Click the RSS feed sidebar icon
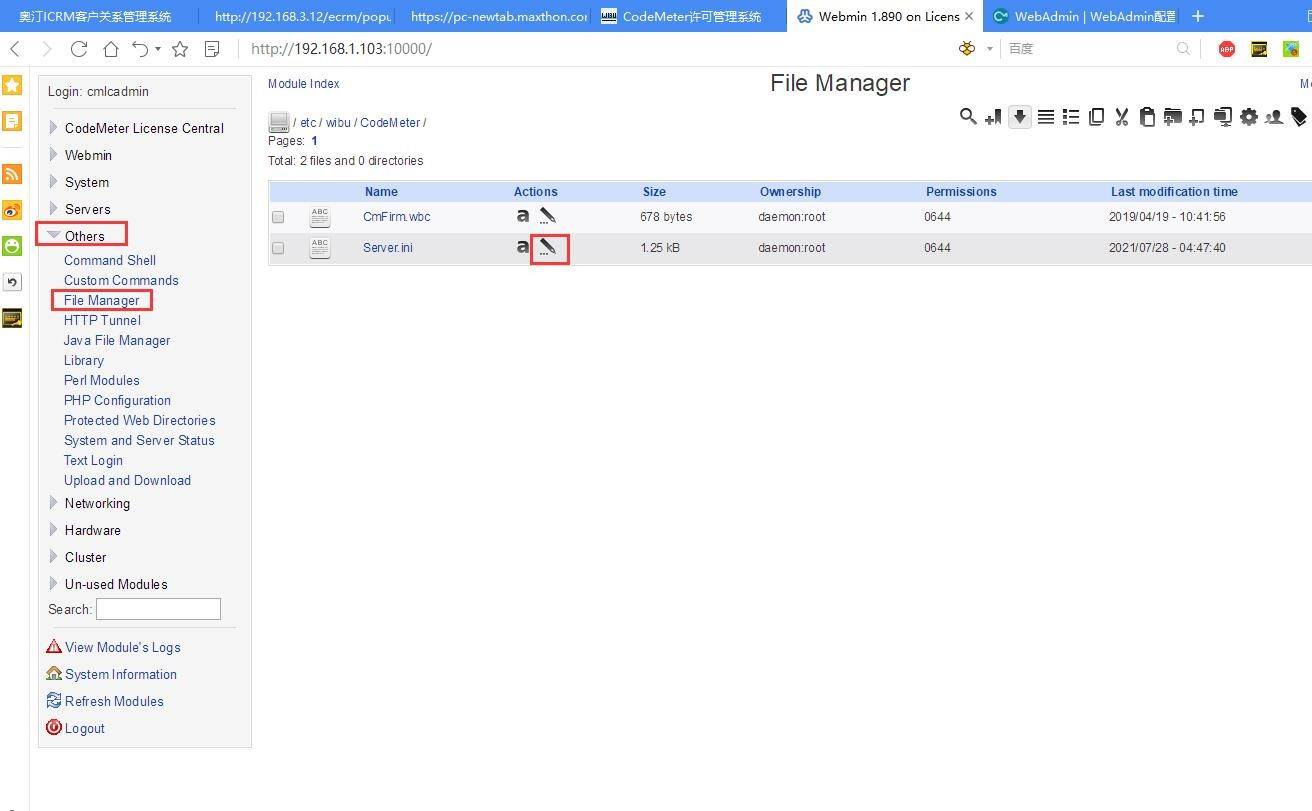 [12, 174]
